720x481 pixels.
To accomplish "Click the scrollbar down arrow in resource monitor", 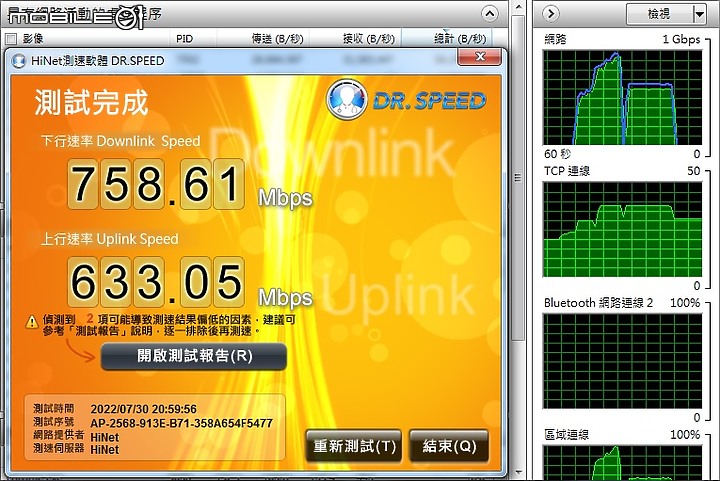I will (518, 472).
